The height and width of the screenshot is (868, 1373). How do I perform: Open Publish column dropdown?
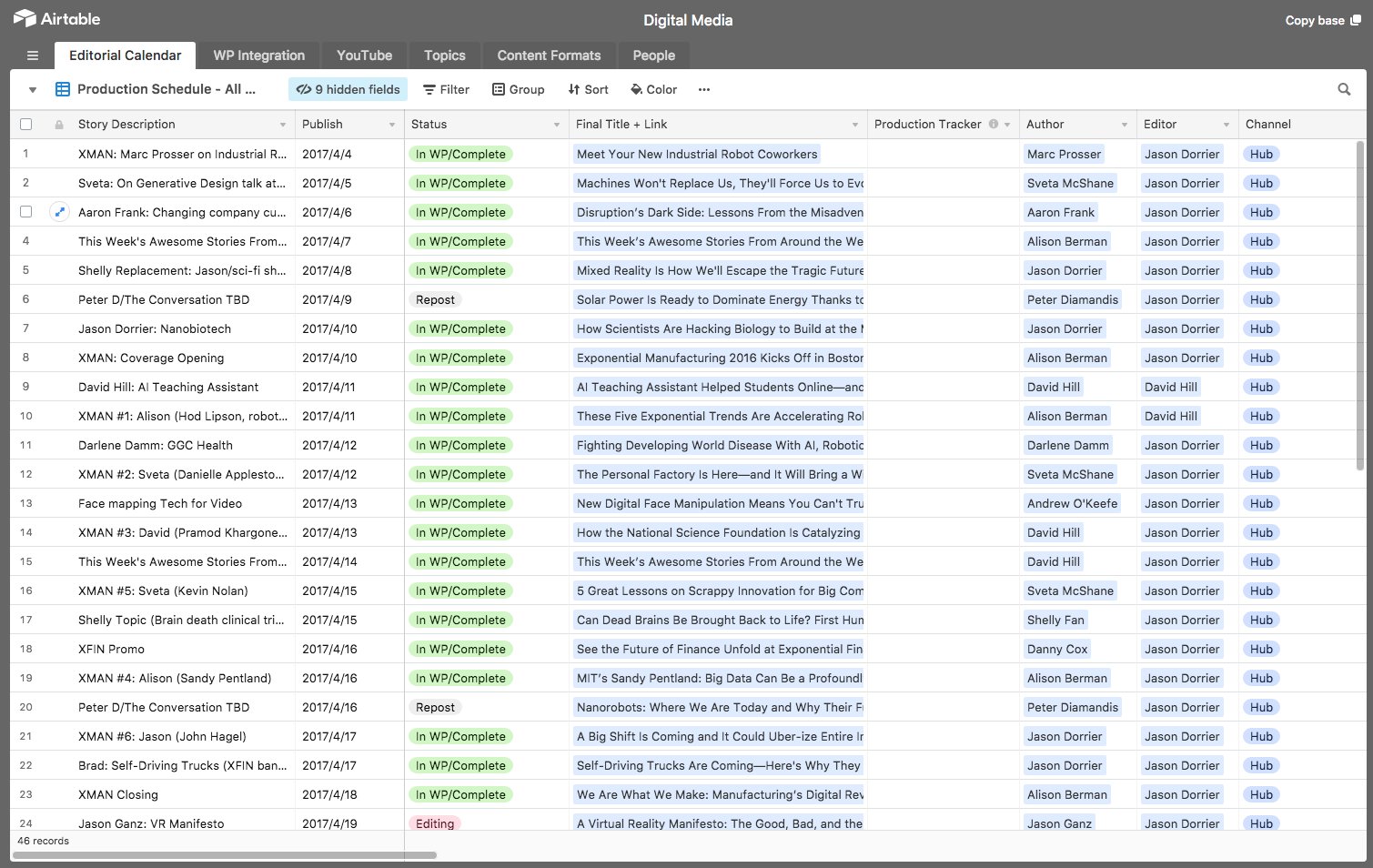392,125
